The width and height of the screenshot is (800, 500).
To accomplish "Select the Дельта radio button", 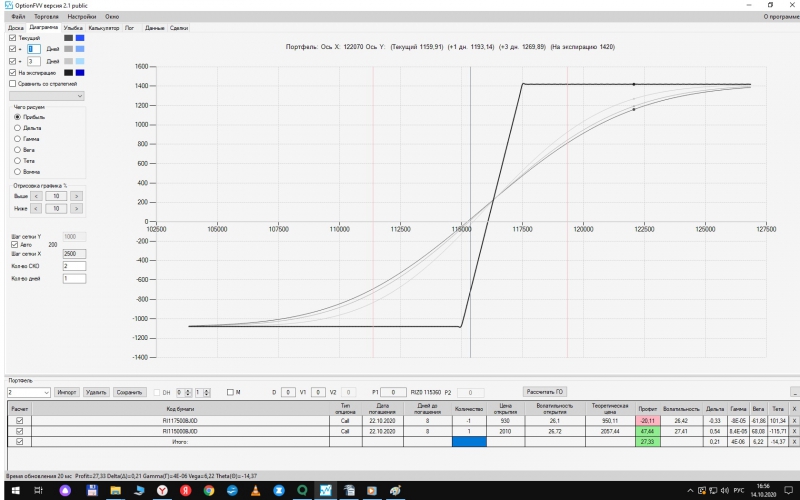I will coord(17,128).
